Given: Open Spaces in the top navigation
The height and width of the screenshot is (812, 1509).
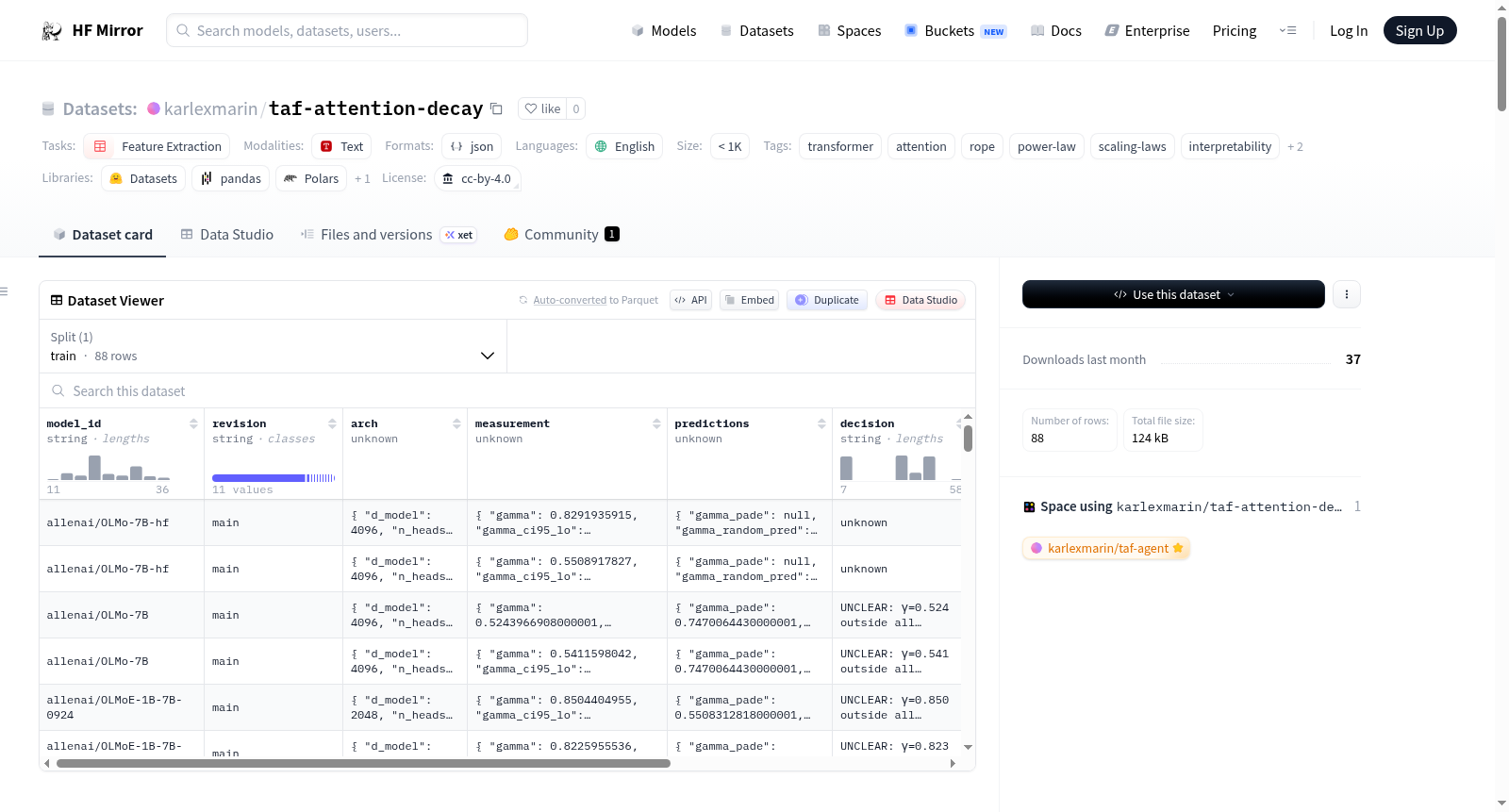Looking at the screenshot, I should pyautogui.click(x=849, y=31).
